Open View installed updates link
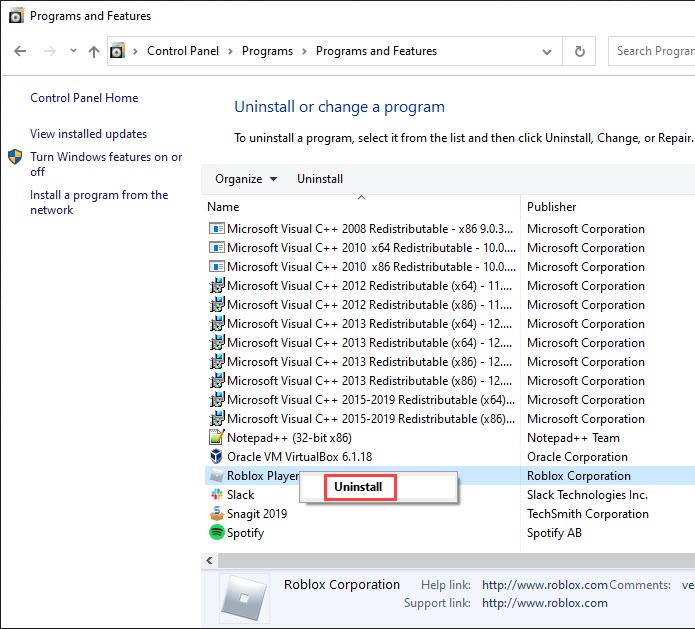Viewport: 695px width, 629px height. [x=88, y=134]
